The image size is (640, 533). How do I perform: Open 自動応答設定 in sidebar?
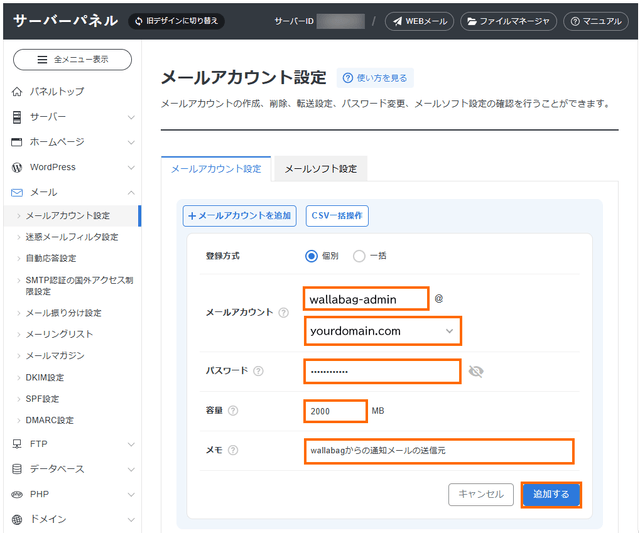51,258
